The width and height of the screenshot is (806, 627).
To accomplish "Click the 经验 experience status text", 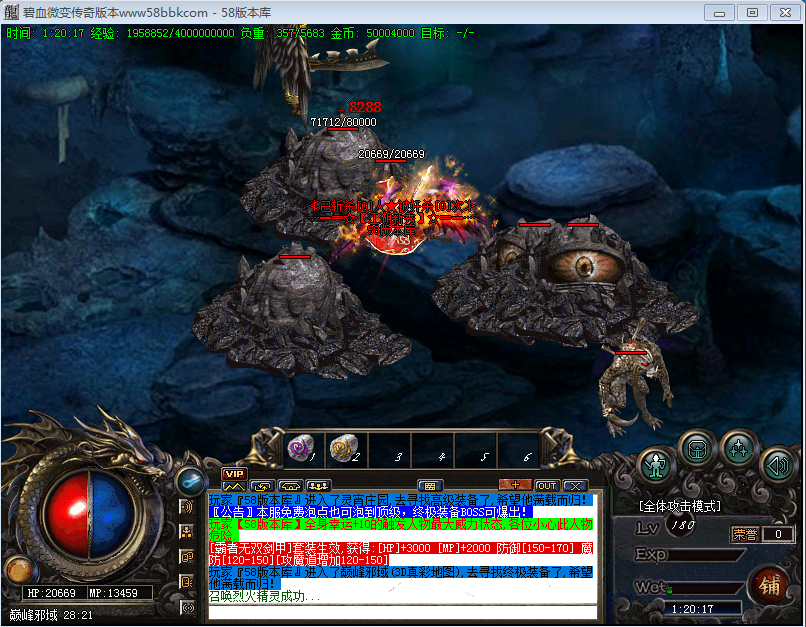I will 162,33.
